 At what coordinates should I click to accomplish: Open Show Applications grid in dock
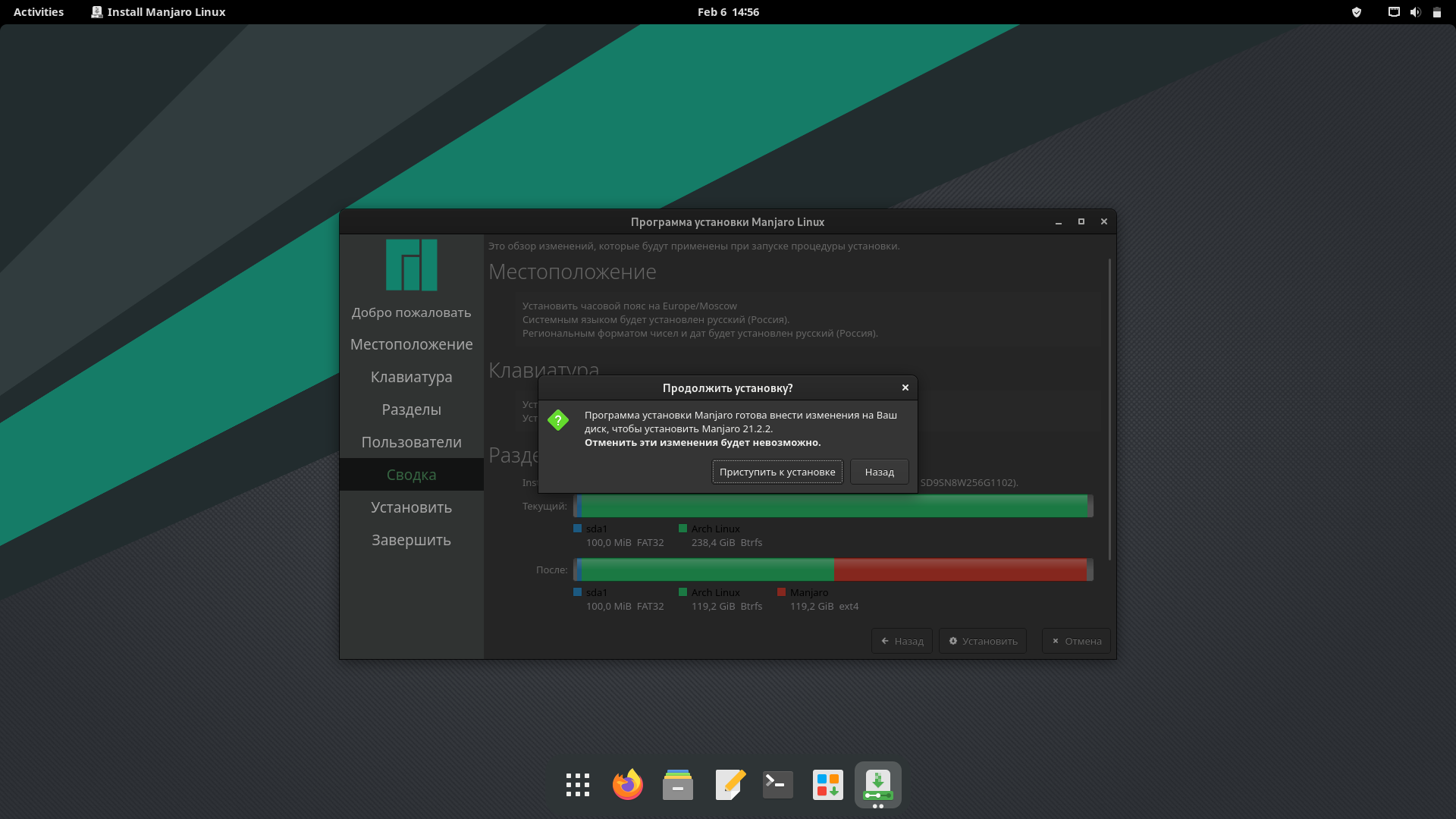(x=578, y=785)
